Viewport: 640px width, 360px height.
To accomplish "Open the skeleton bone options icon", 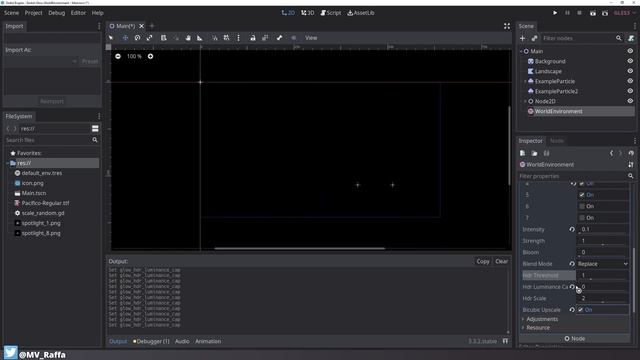I will (x=279, y=38).
